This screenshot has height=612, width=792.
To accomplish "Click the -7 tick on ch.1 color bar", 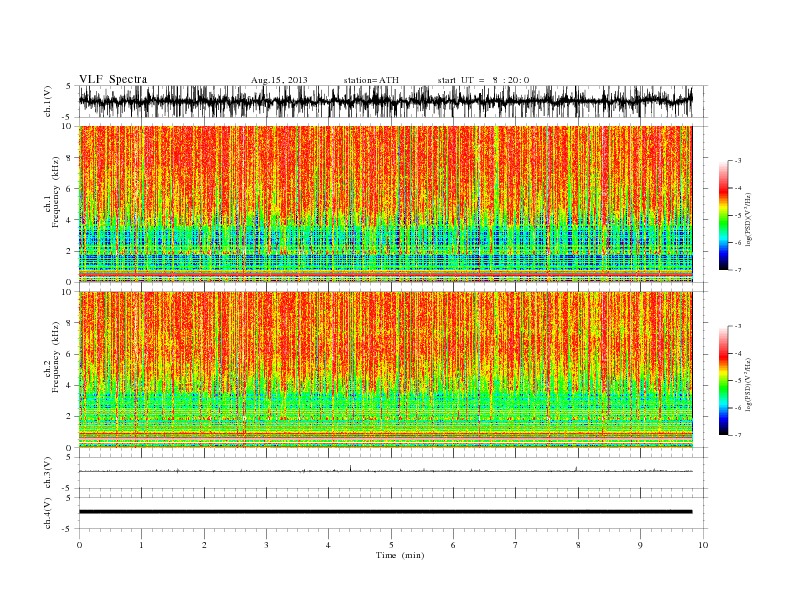I will click(738, 270).
